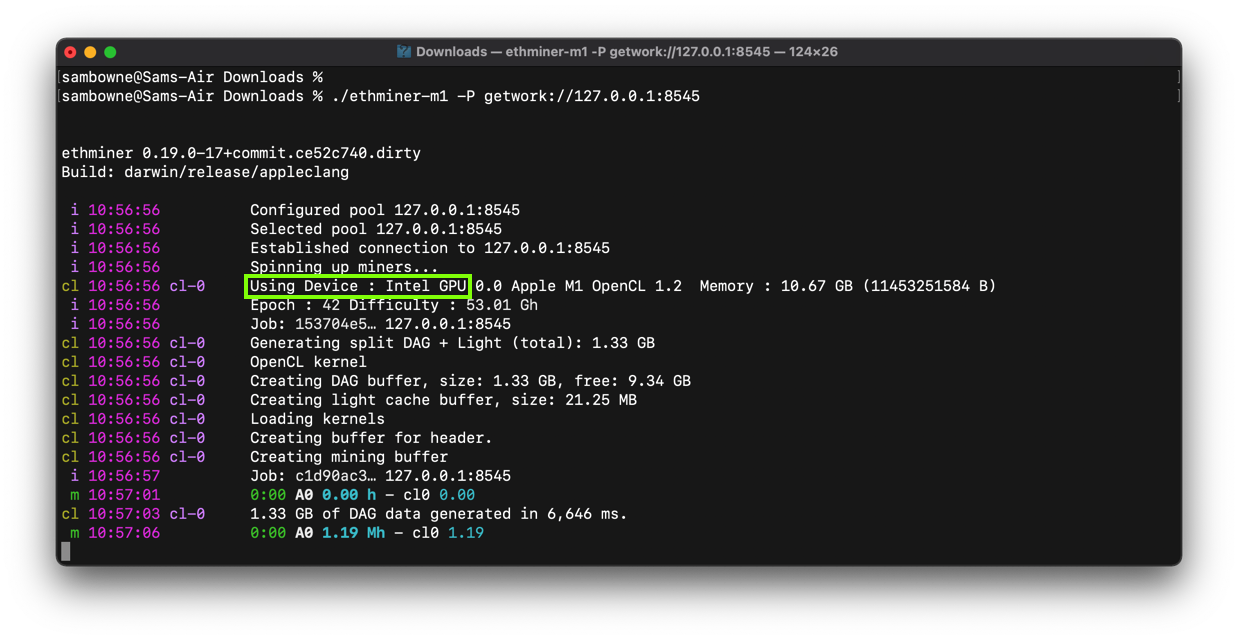Click the folder icon in the title bar
This screenshot has height=640, width=1238.
404,52
